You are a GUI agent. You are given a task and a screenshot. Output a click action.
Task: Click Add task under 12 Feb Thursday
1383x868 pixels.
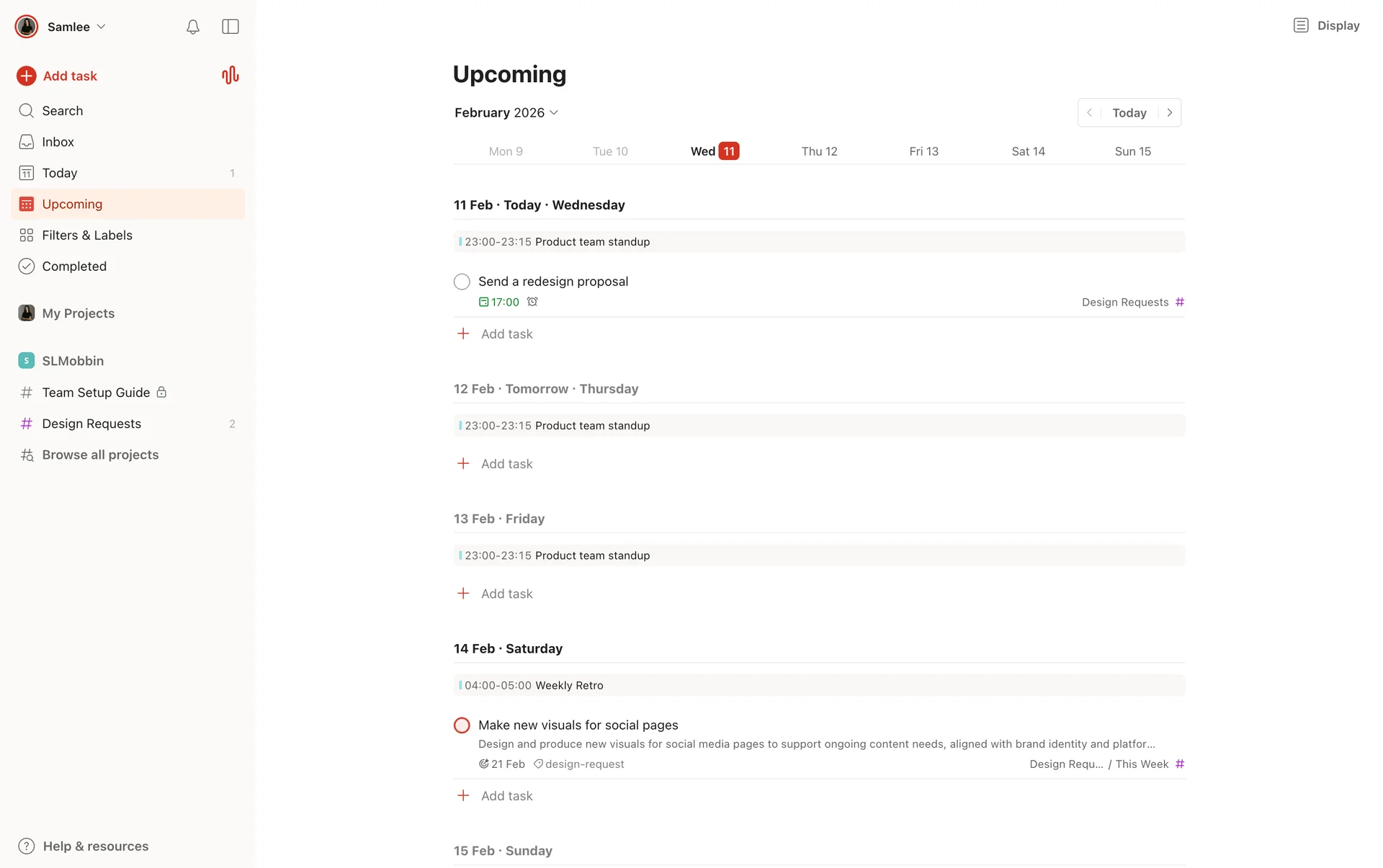[506, 464]
